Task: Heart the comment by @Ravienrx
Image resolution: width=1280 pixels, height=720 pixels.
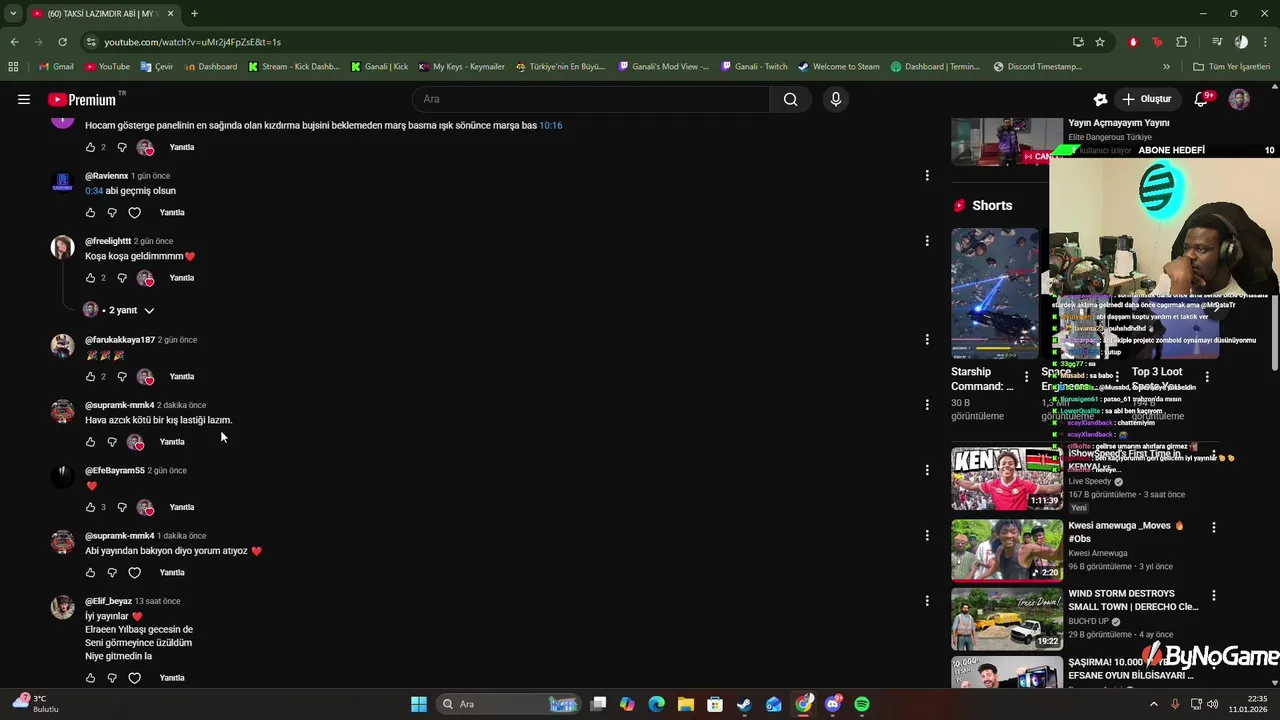Action: click(135, 212)
